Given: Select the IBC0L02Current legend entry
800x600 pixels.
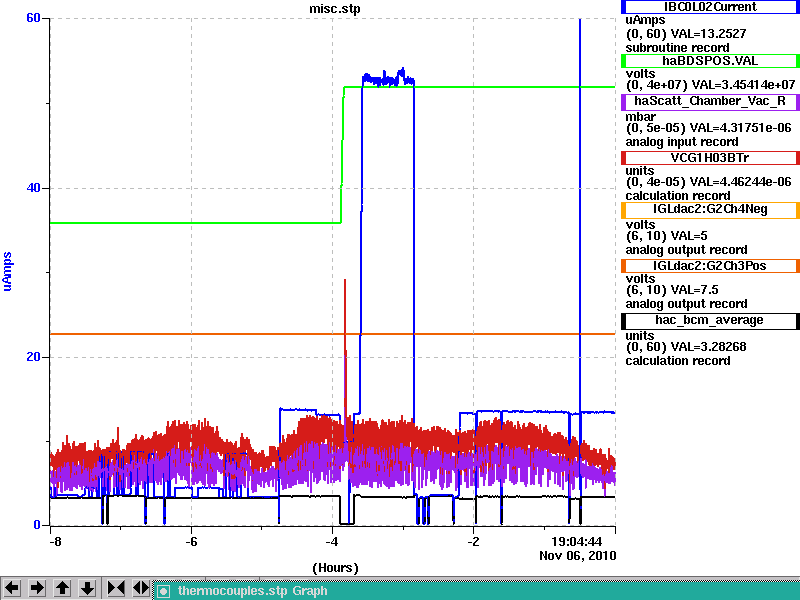Looking at the screenshot, I should (710, 7).
